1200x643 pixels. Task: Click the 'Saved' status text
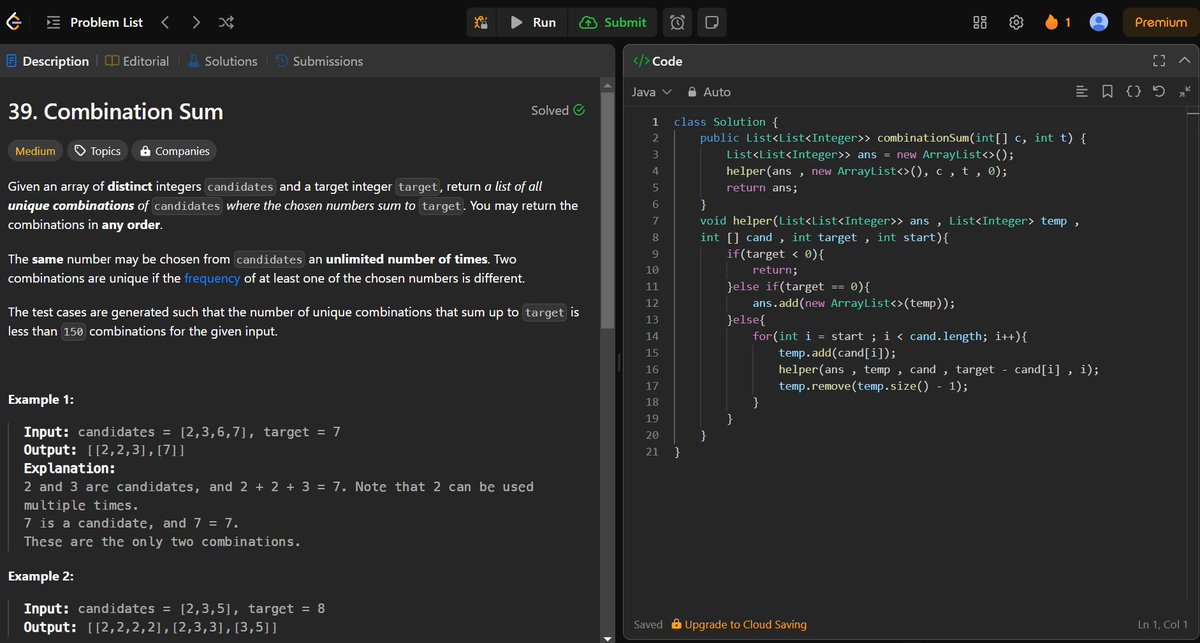coord(648,624)
